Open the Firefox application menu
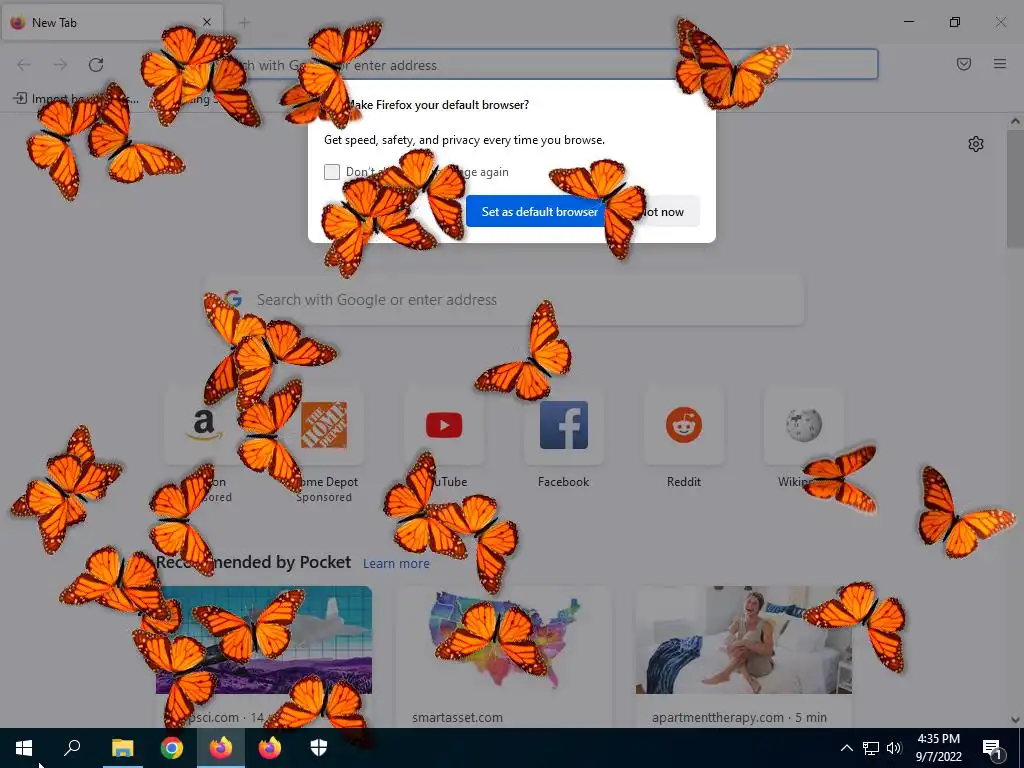The height and width of the screenshot is (768, 1024). [1000, 64]
